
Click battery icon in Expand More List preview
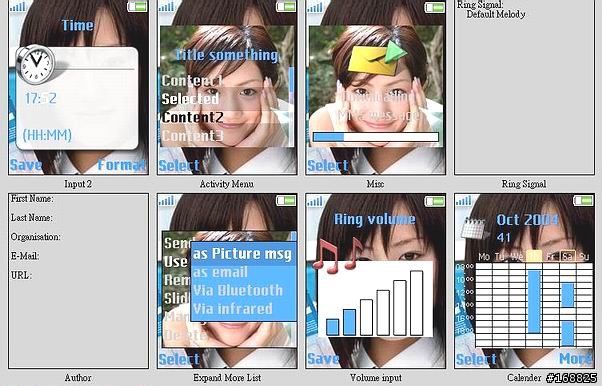pyautogui.click(x=286, y=200)
